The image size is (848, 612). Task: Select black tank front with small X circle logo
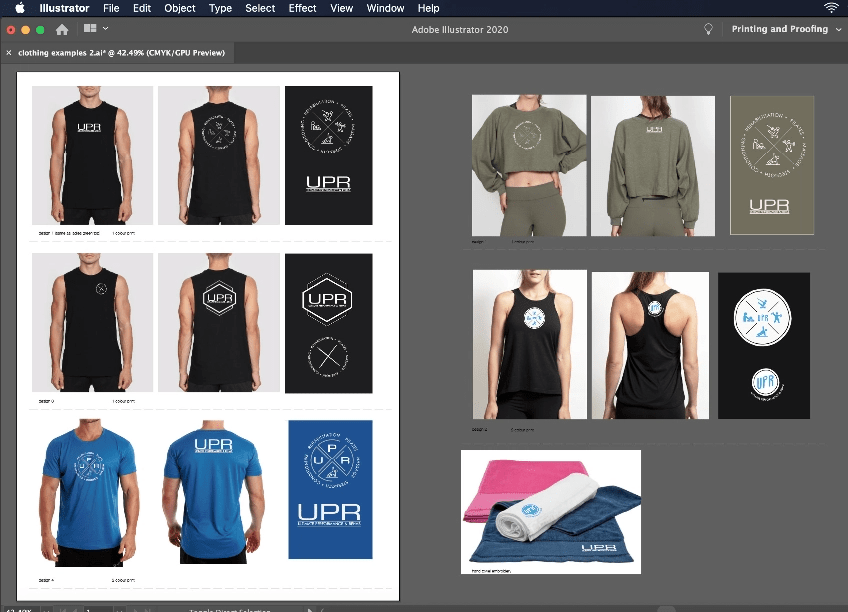pos(92,322)
